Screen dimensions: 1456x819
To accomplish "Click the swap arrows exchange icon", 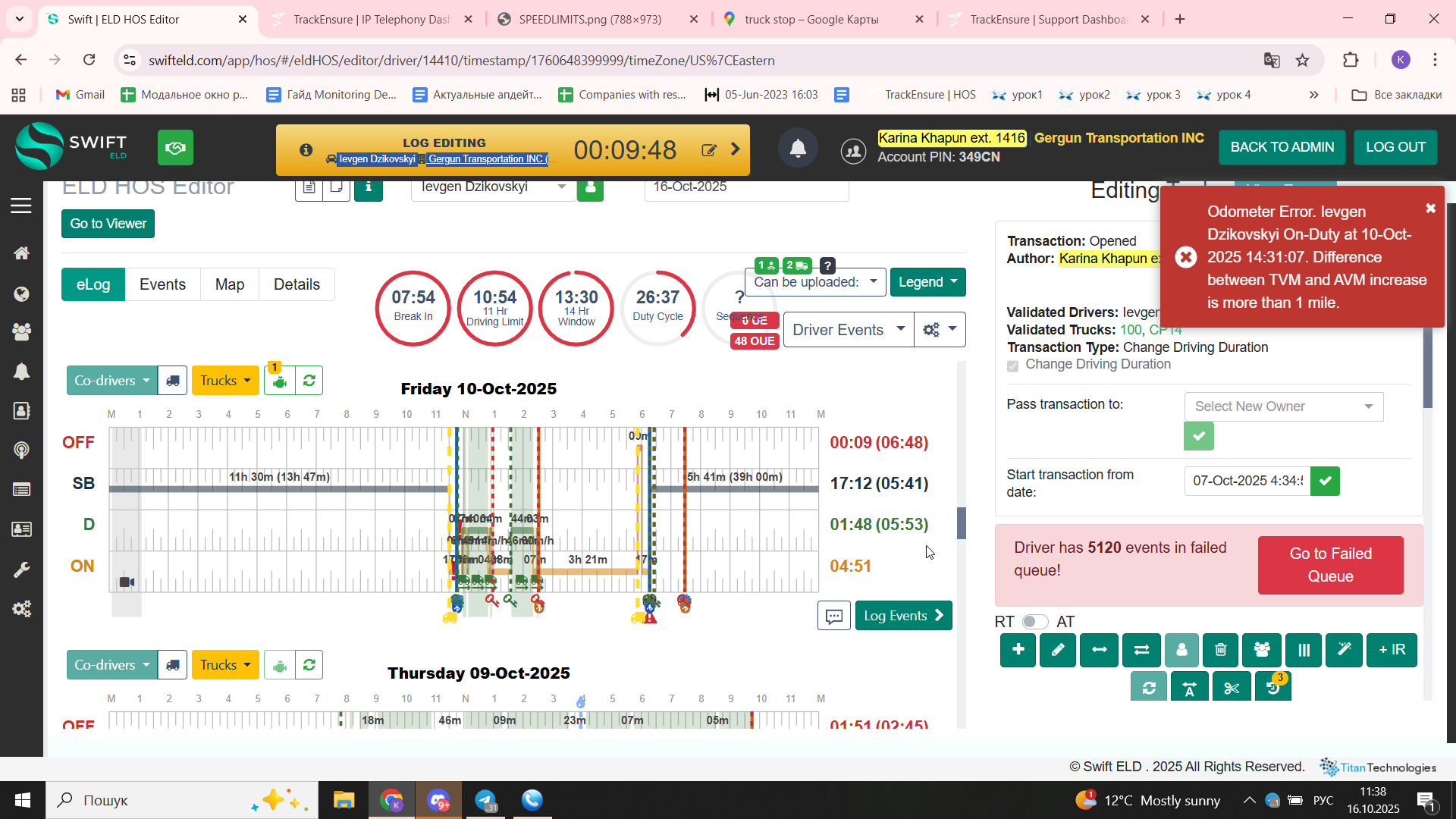I will [x=1141, y=650].
